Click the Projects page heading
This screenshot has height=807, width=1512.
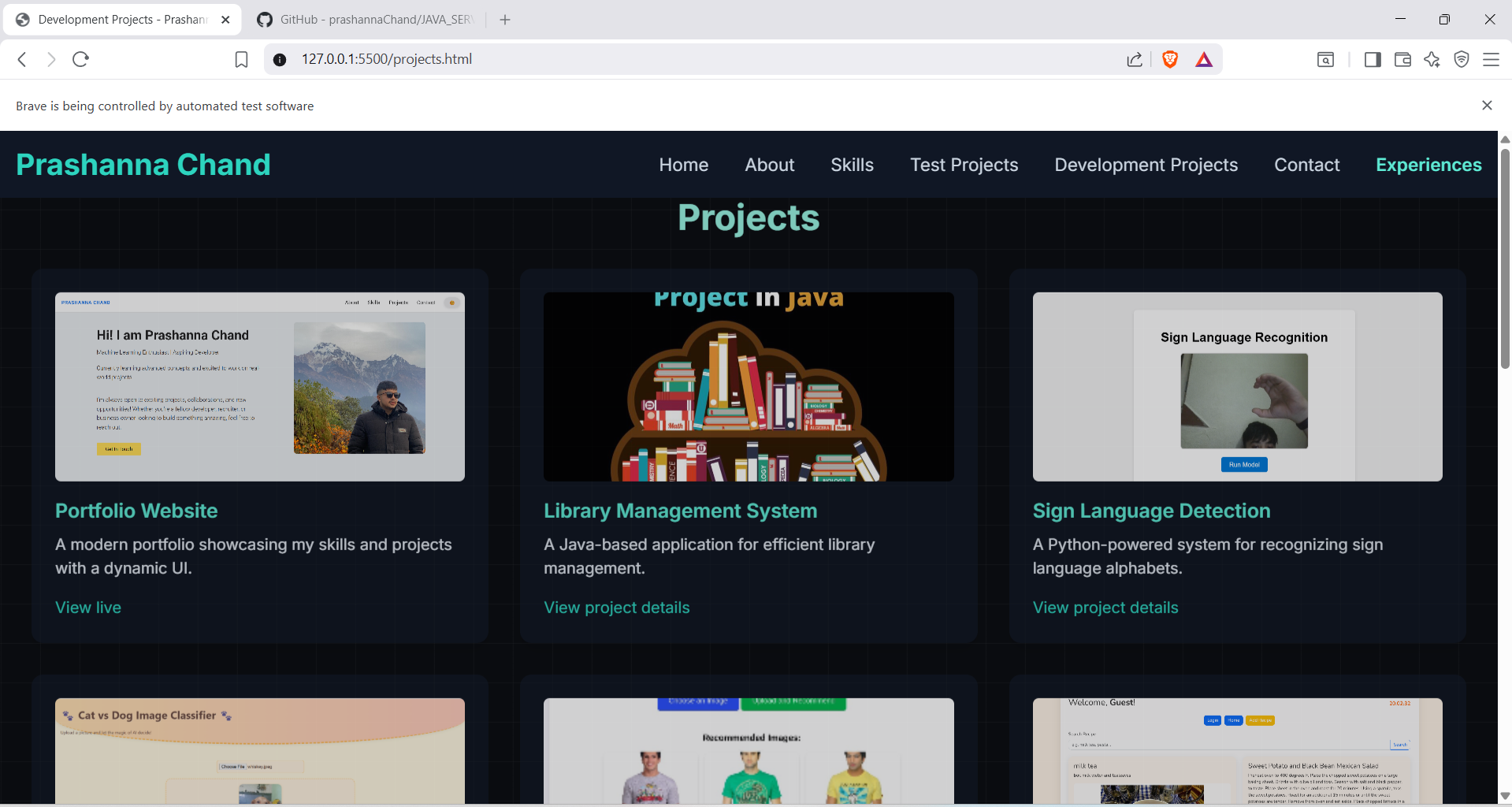749,218
